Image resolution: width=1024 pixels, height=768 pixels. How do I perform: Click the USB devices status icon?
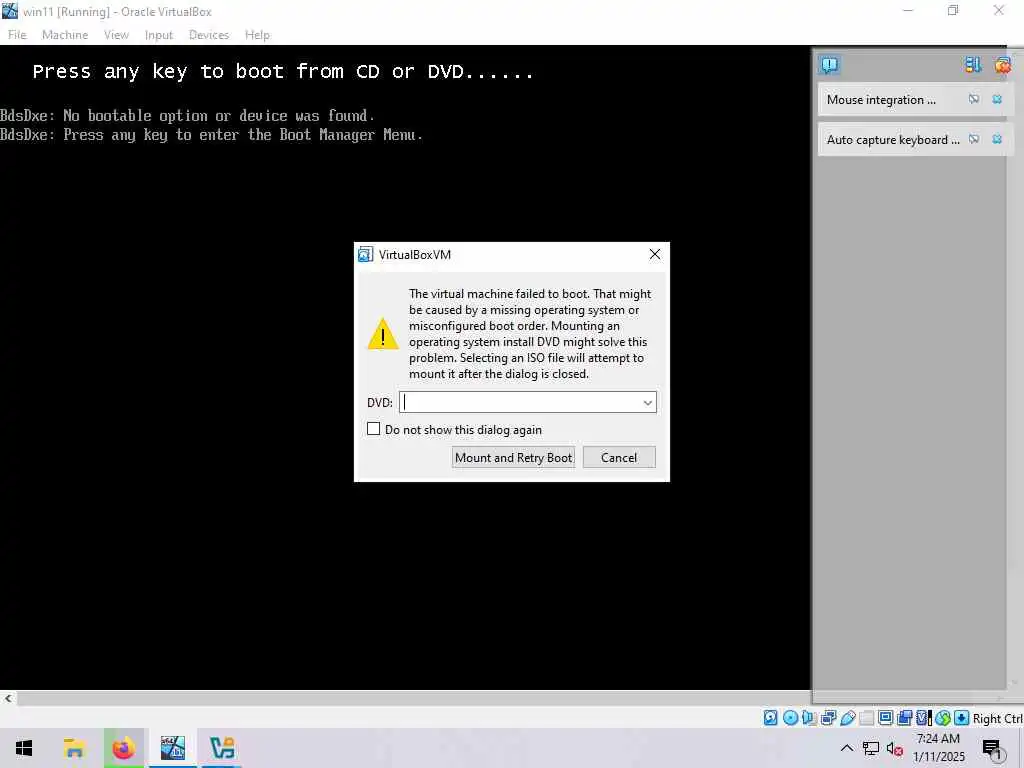coord(848,718)
